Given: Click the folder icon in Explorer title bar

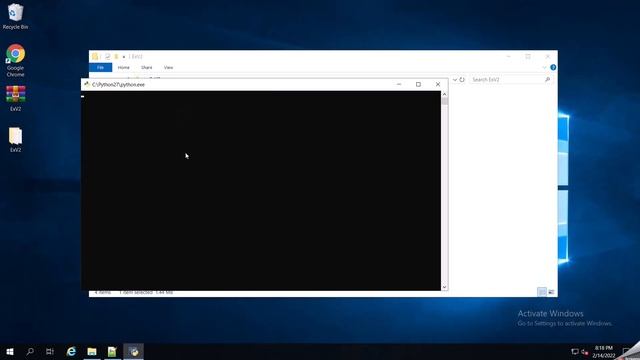Looking at the screenshot, I should 95,56.
